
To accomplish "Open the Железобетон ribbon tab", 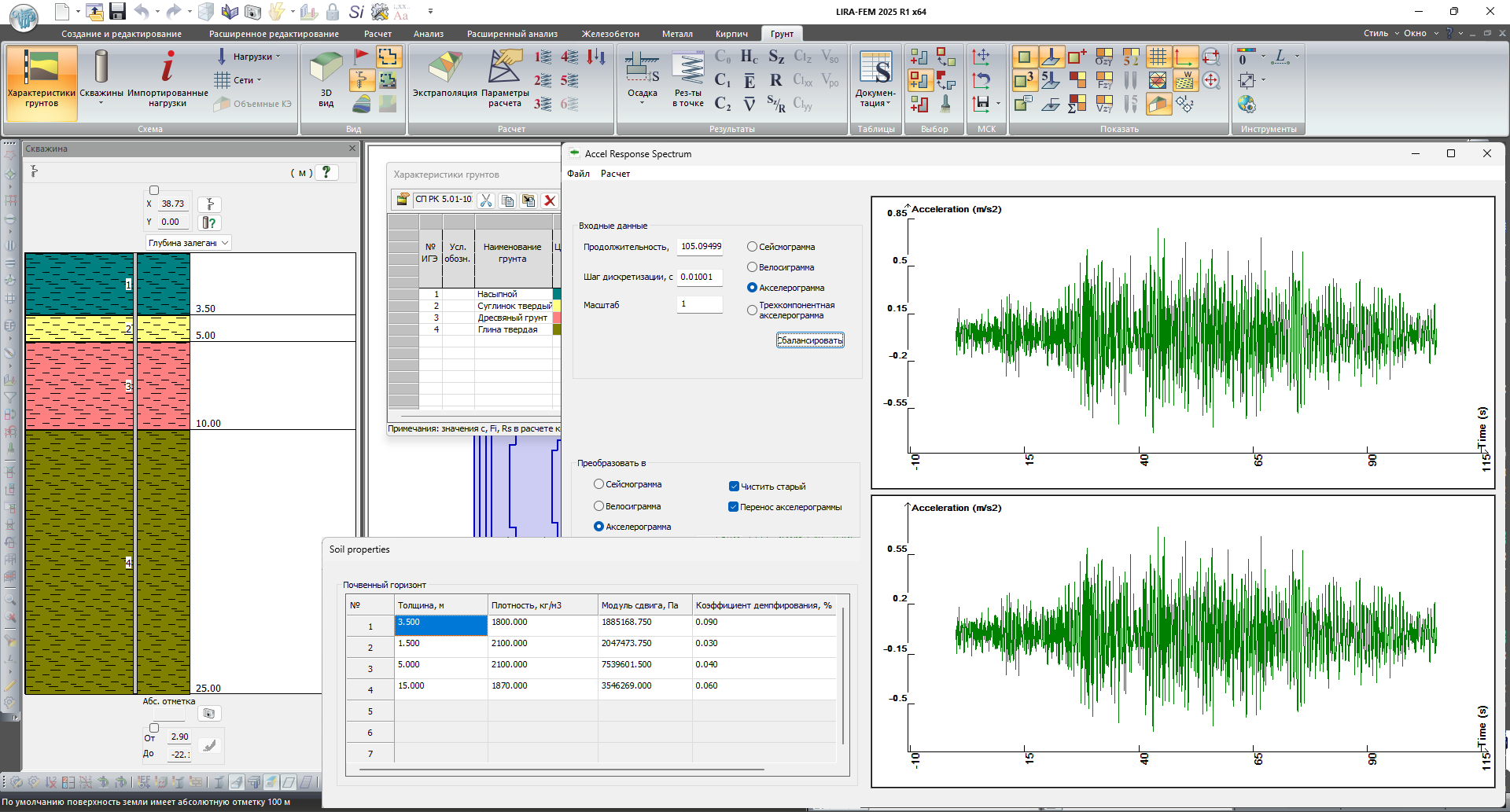I will point(610,34).
